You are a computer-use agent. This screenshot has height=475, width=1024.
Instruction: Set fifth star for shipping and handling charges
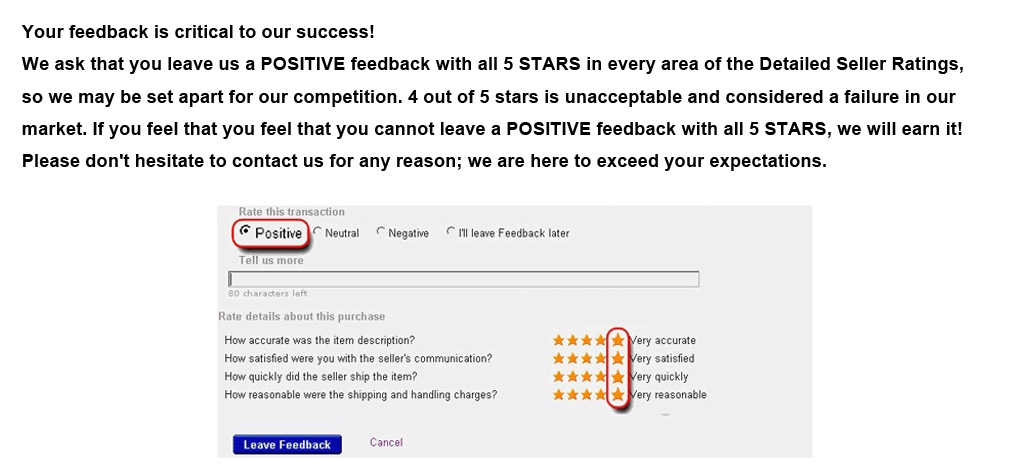point(618,395)
